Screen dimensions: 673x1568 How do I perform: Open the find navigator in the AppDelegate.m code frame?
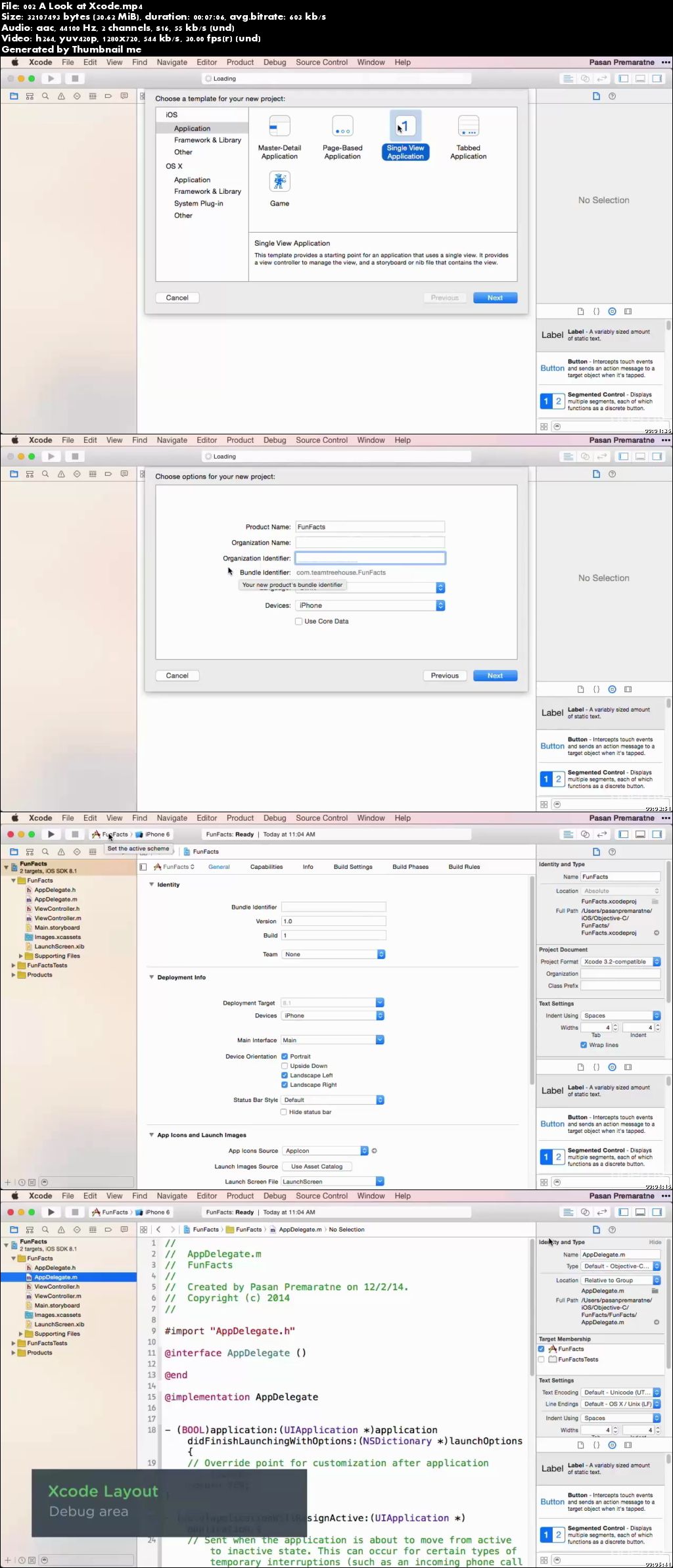tap(45, 1230)
